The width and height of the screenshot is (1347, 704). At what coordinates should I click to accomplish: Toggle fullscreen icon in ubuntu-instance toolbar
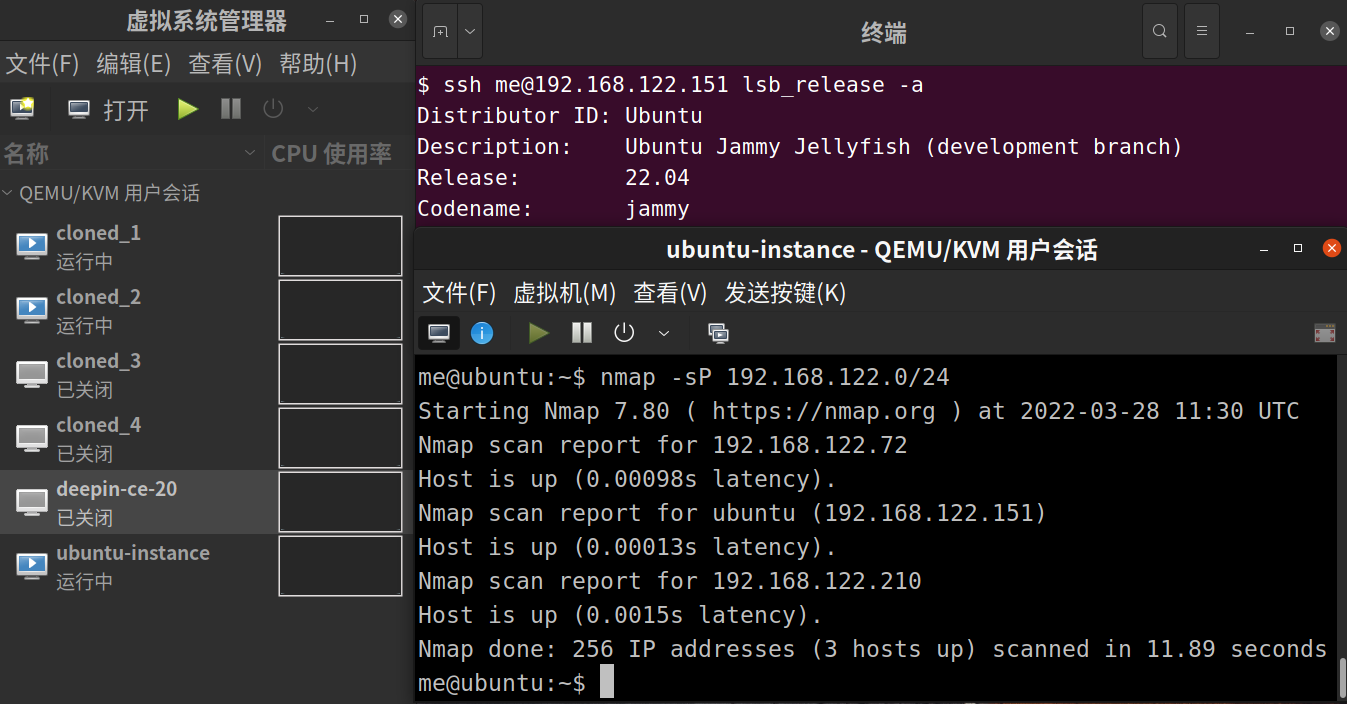point(1325,333)
